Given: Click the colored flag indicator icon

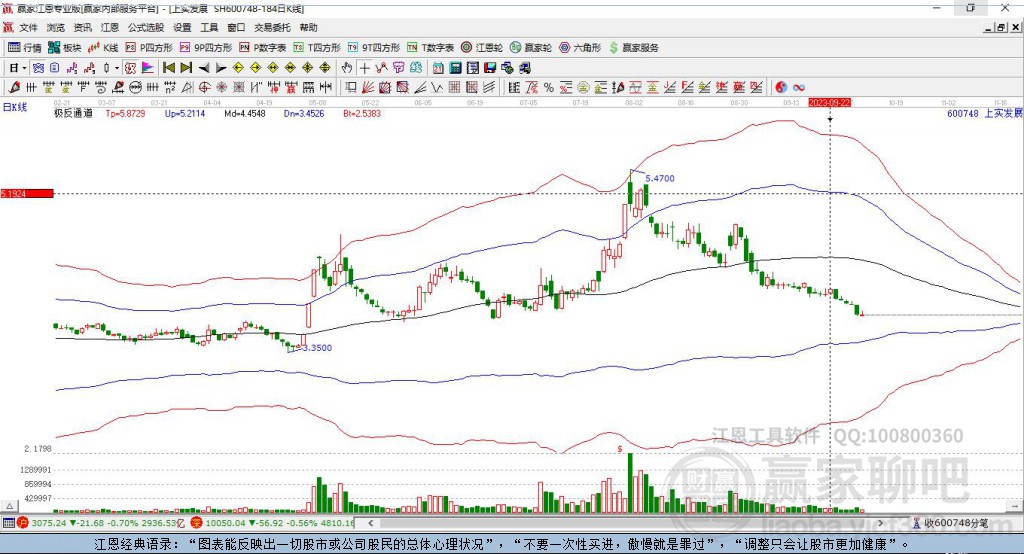Looking at the screenshot, I should (148, 68).
